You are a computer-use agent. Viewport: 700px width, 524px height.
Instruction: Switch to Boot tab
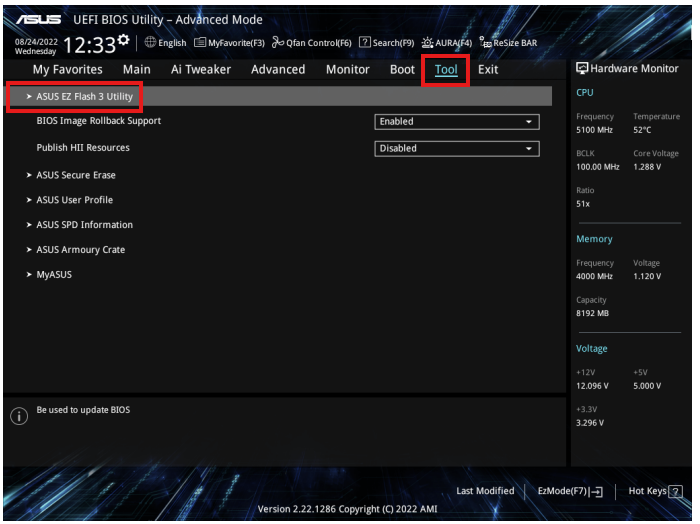[402, 70]
